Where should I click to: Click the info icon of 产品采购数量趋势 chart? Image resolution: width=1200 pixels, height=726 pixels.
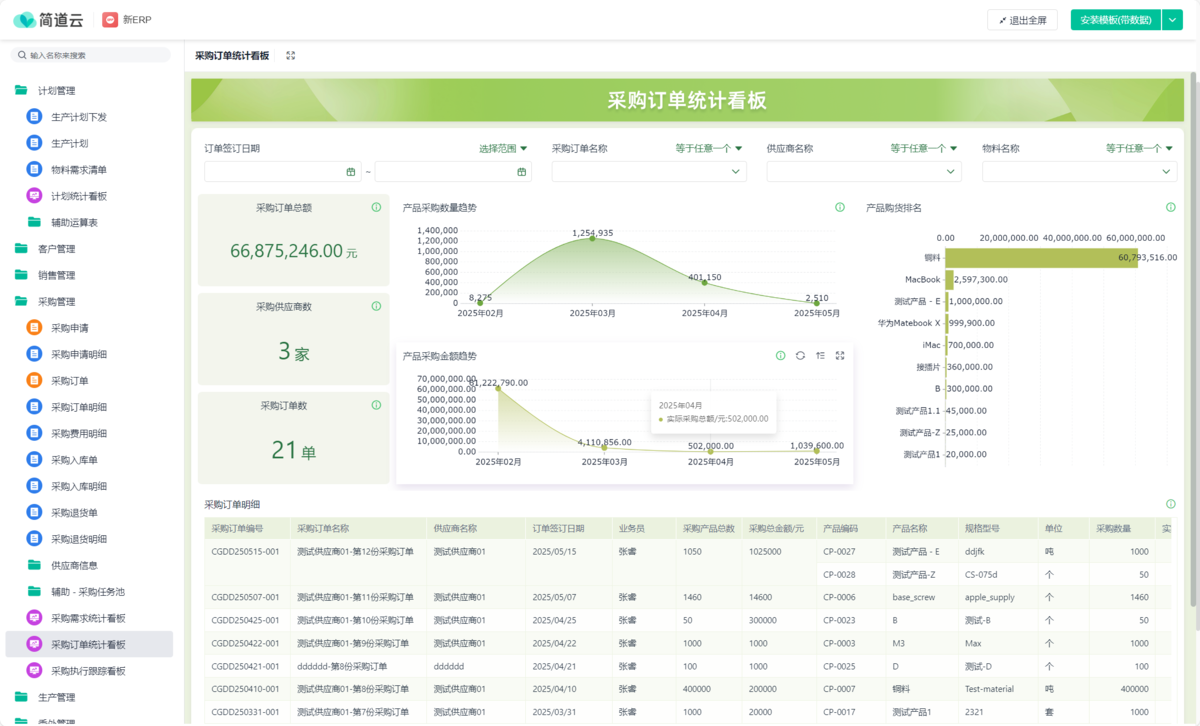(x=840, y=208)
